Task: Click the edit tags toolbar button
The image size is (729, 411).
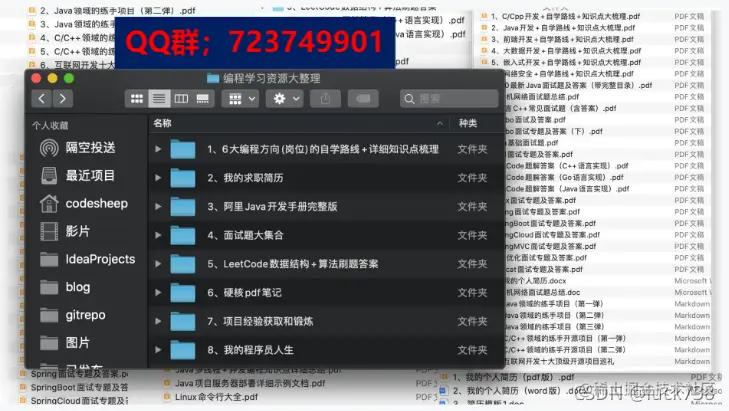Action: [363, 99]
